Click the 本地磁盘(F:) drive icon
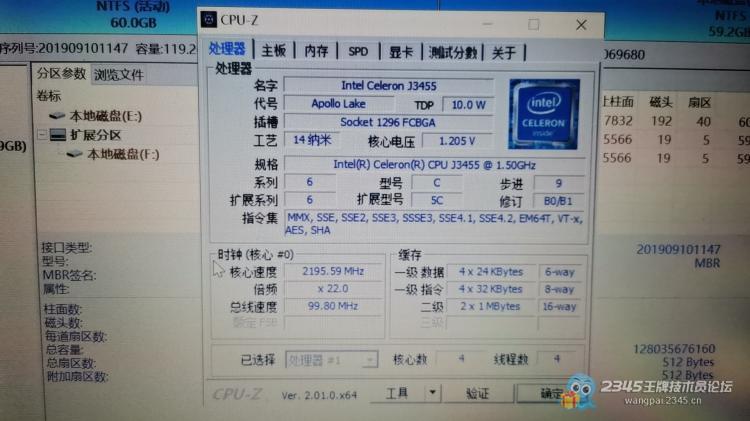 tap(75, 154)
